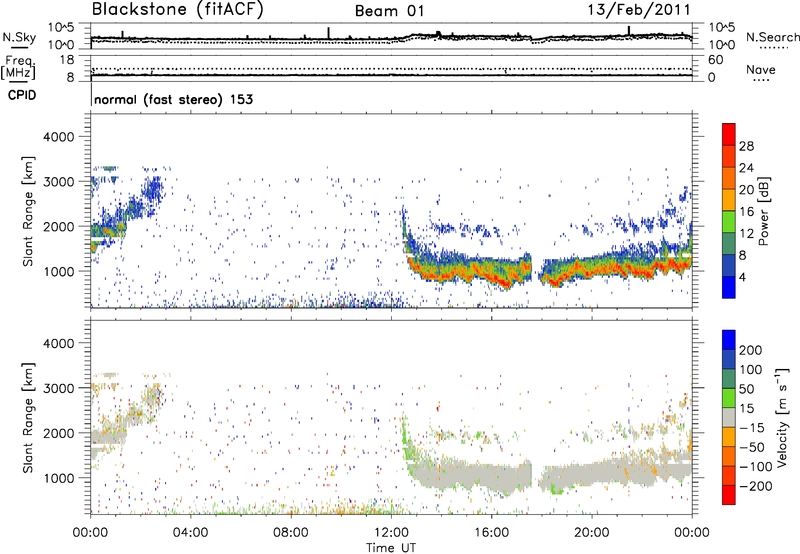The width and height of the screenshot is (800, 554).
Task: Pick the red bottom segment of Velocity colorbar
Action: pos(729,495)
